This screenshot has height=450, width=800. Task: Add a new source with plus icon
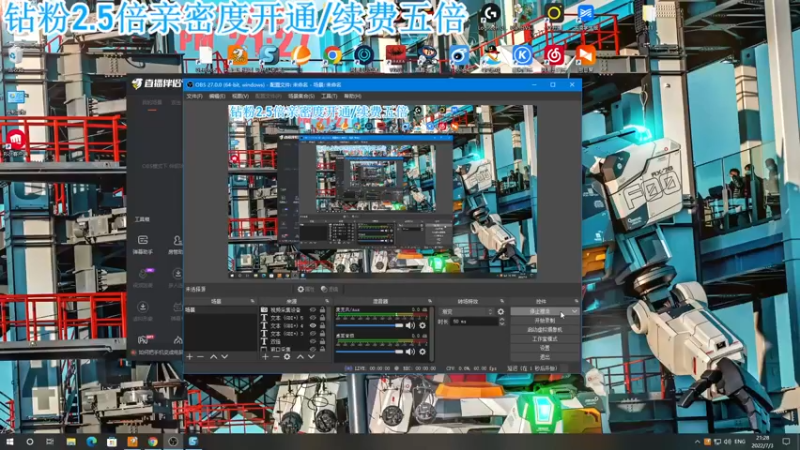pos(265,357)
